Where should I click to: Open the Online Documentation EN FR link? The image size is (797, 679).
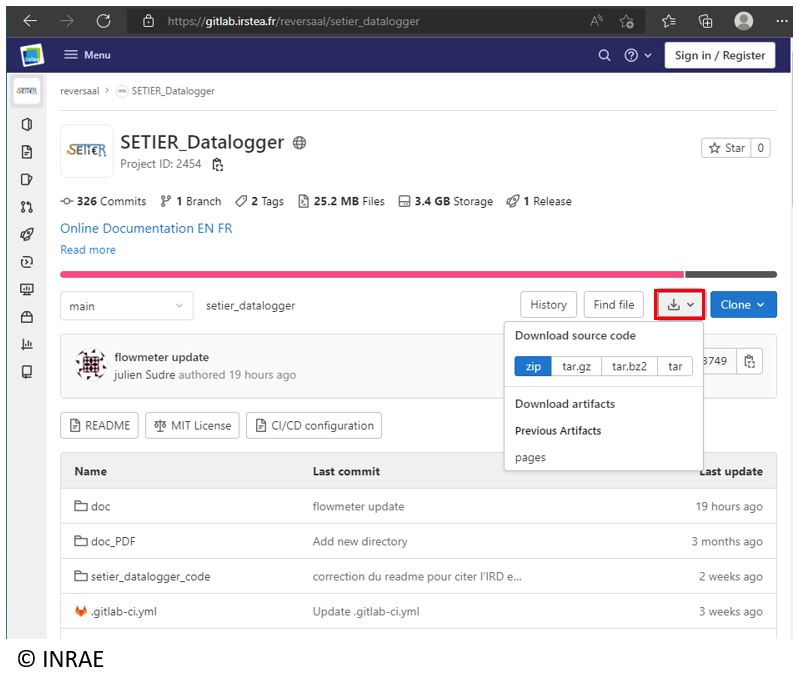146,228
